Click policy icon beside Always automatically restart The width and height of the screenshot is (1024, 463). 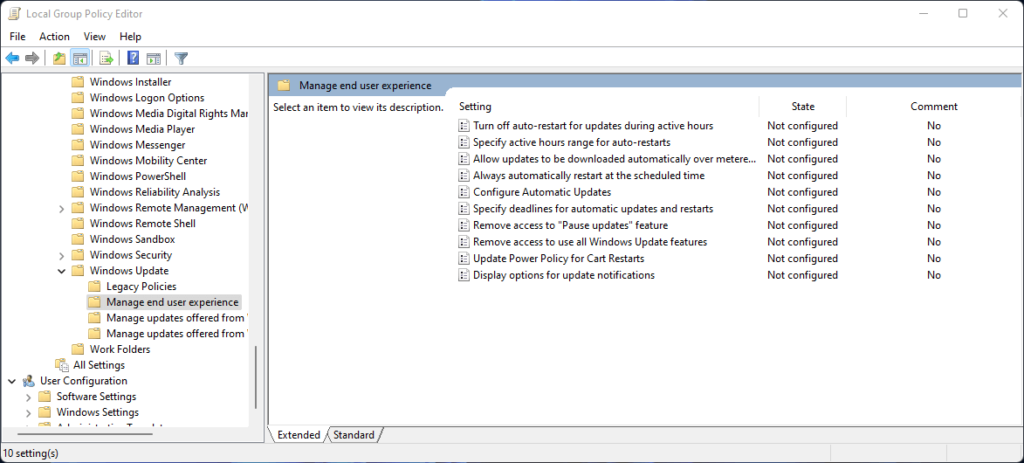[x=464, y=175]
